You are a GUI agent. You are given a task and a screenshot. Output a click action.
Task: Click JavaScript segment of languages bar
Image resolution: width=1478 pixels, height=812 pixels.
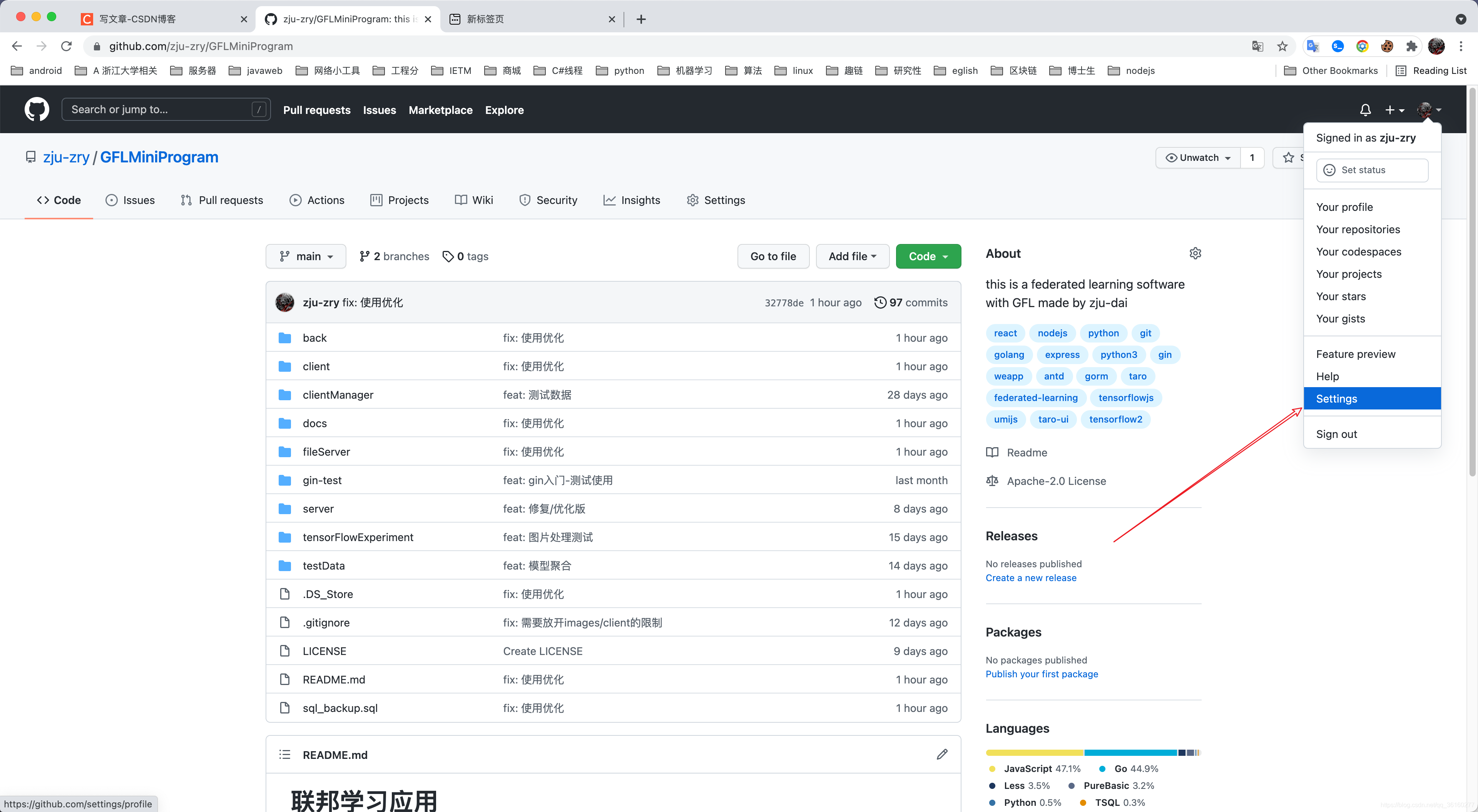click(x=1035, y=752)
